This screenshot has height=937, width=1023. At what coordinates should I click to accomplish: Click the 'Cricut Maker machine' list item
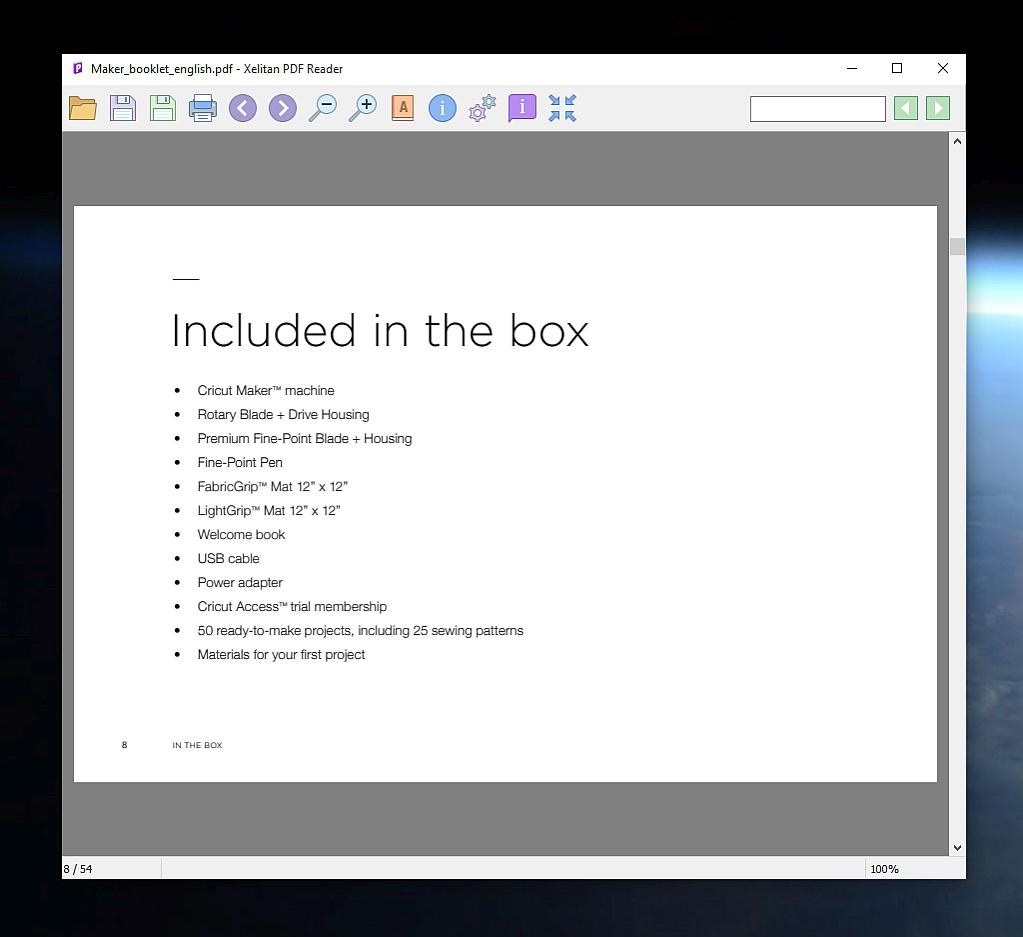pos(266,390)
